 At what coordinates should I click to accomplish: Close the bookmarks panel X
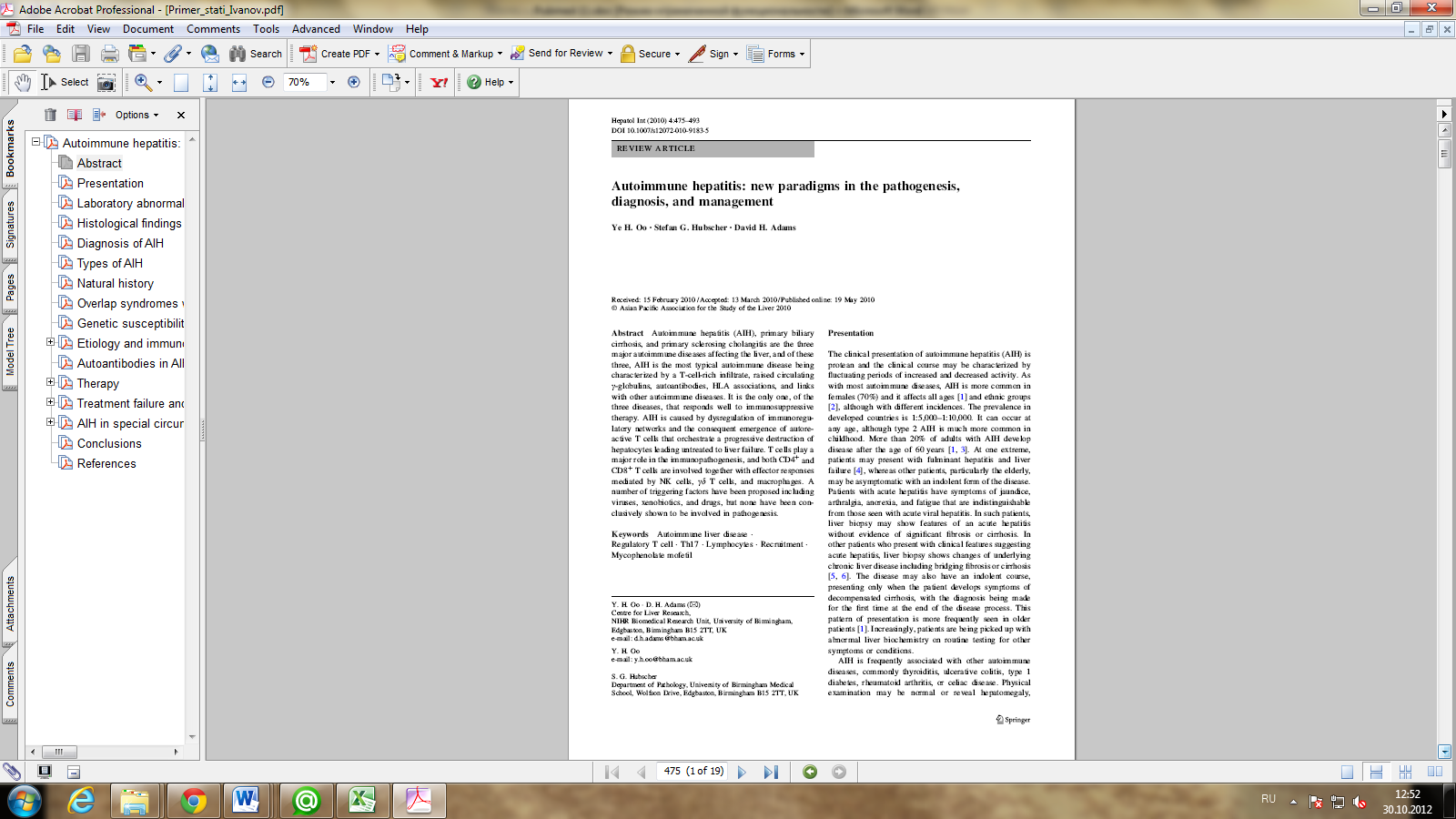click(181, 115)
